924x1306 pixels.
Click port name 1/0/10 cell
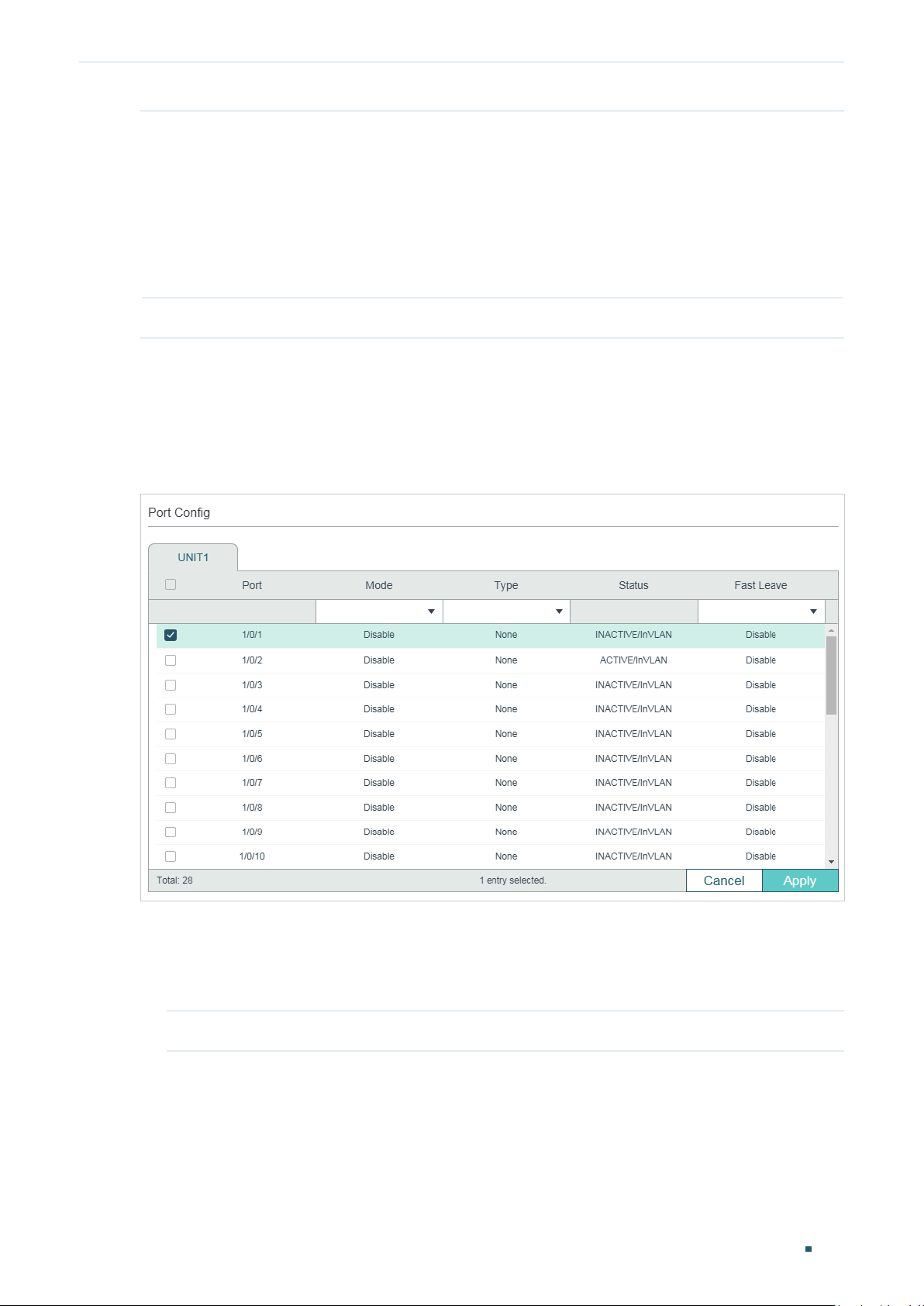pyautogui.click(x=252, y=856)
